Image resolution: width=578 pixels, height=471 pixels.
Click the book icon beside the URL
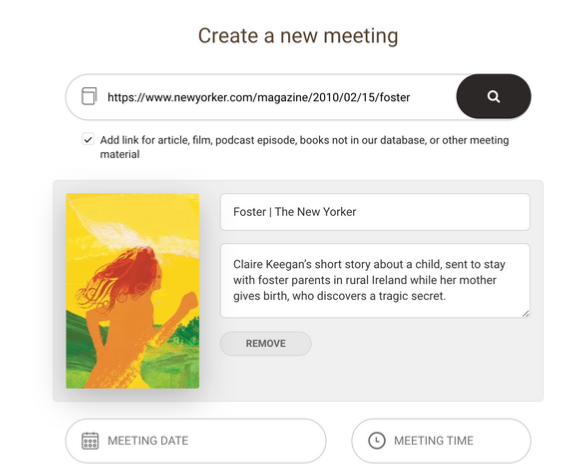click(89, 96)
